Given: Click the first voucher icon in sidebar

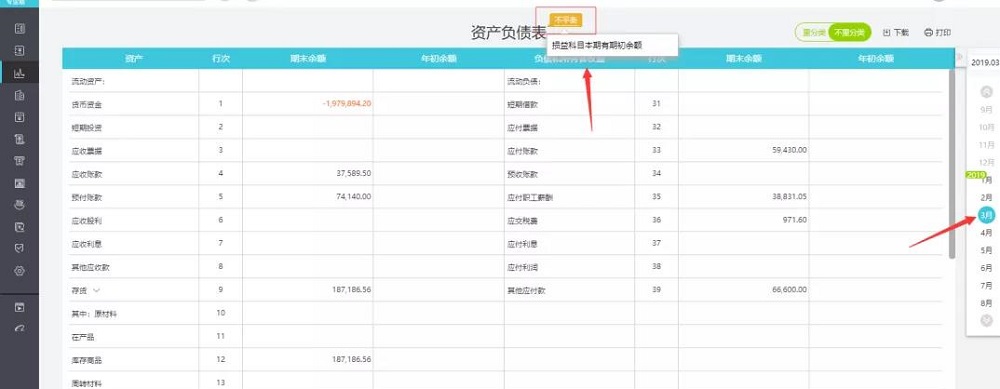Looking at the screenshot, I should pos(19,29).
